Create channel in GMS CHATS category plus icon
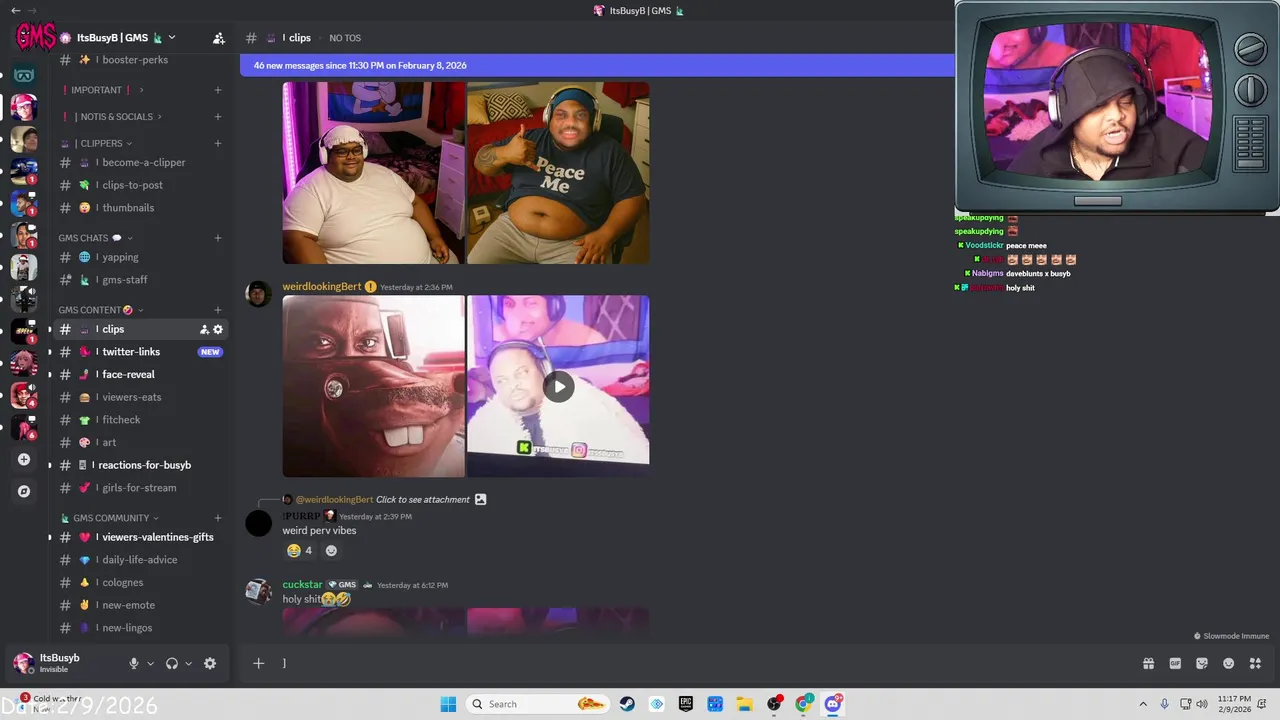Image resolution: width=1280 pixels, height=720 pixels. (218, 238)
